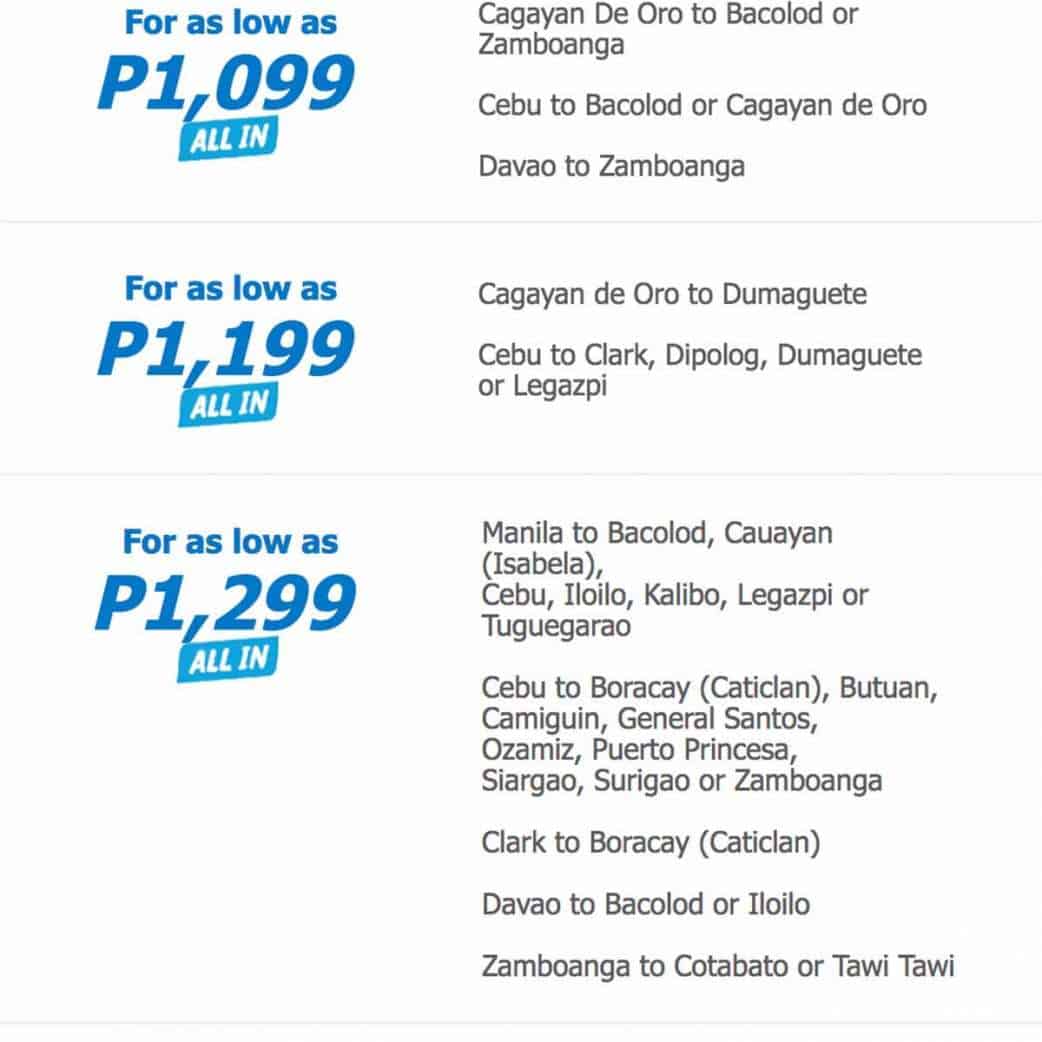1042x1042 pixels.
Task: Pick the Cebu to Bacolod or Cagayan de Oro route
Action: coord(702,105)
